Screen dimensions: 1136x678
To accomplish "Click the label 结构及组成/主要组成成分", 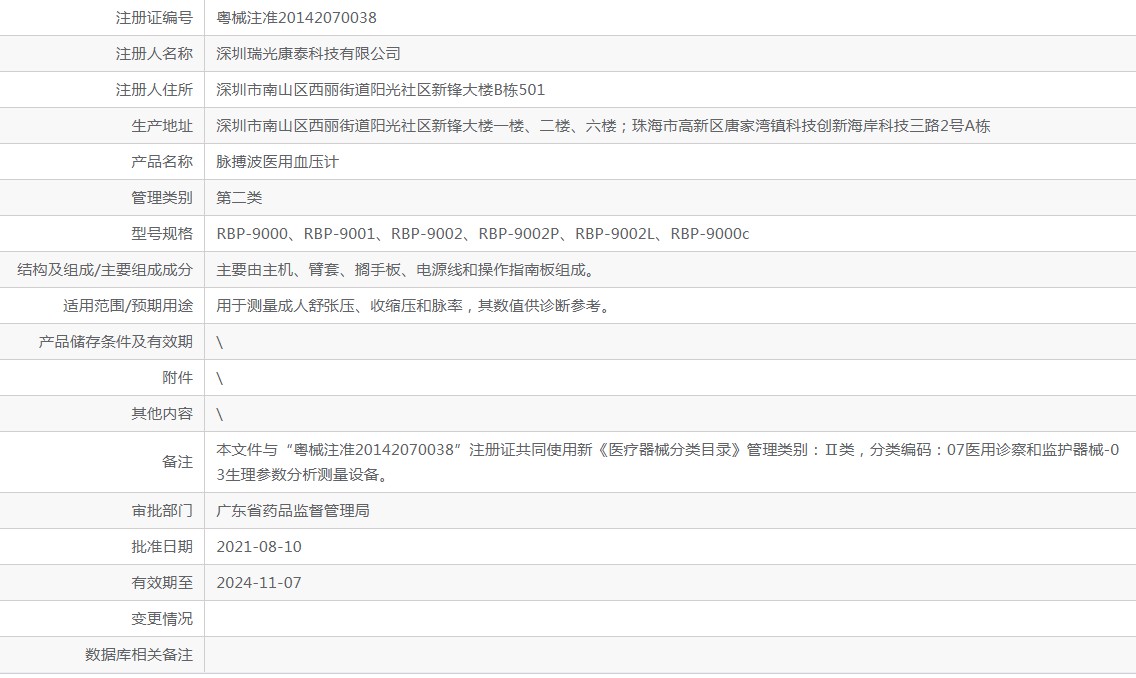I will 105,270.
